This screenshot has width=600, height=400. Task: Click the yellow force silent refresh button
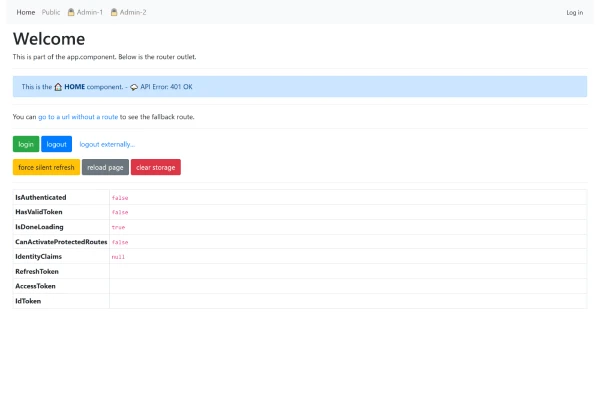tap(46, 167)
